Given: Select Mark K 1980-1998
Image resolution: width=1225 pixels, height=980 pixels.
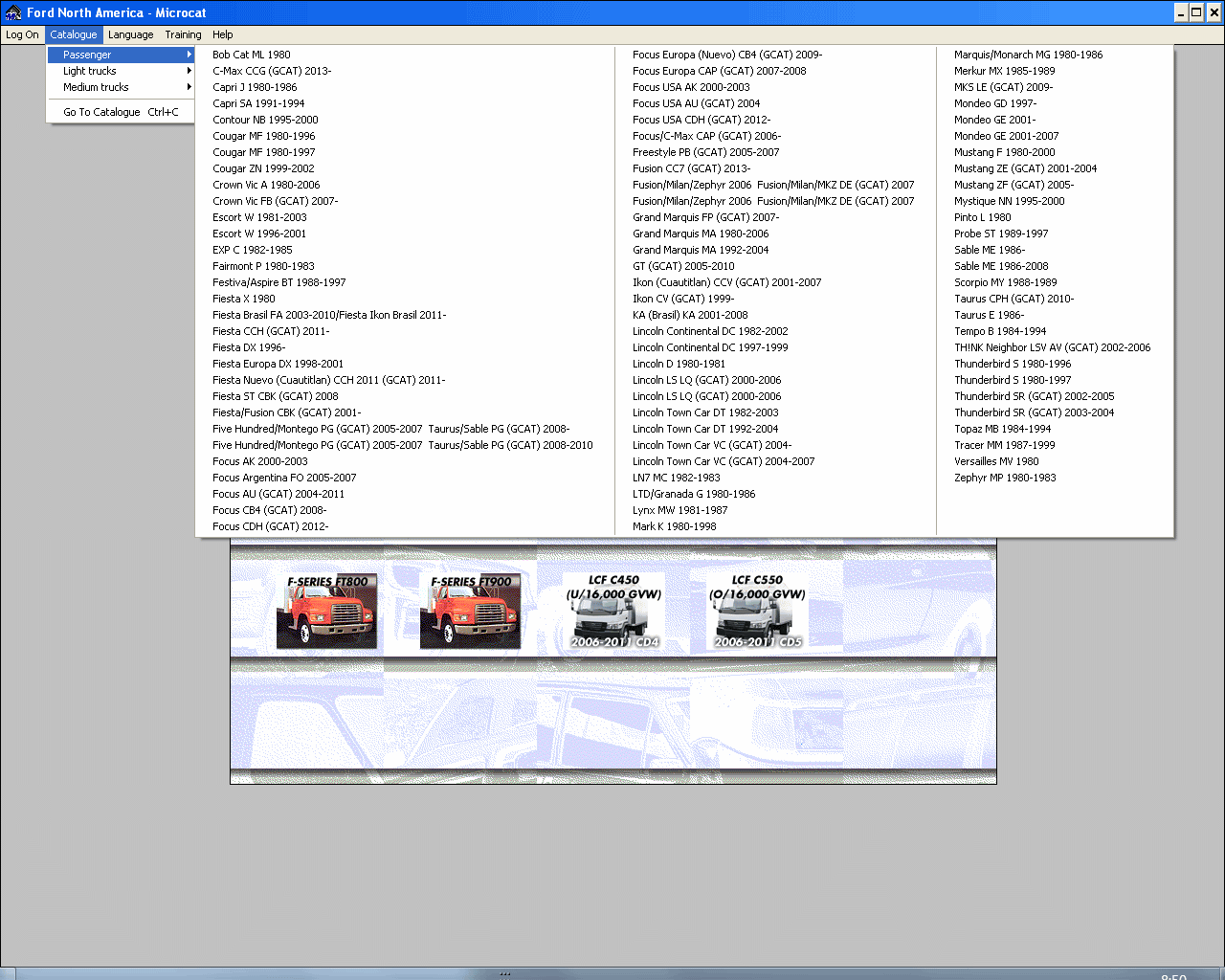Looking at the screenshot, I should [674, 526].
